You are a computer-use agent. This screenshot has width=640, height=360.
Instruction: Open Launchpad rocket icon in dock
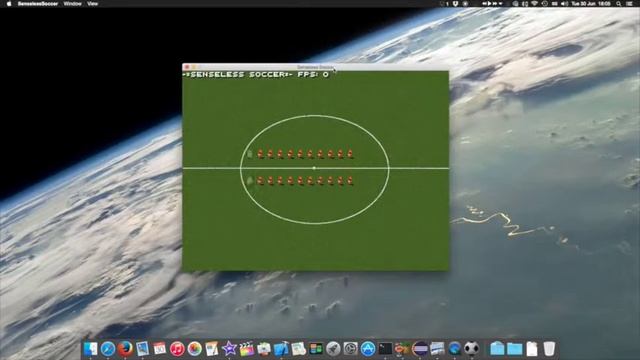click(333, 349)
